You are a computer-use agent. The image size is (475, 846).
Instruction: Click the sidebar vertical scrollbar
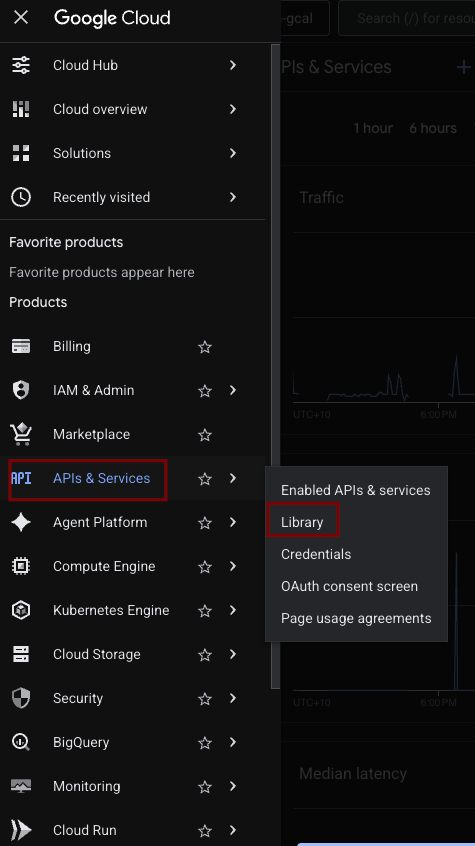point(275,367)
